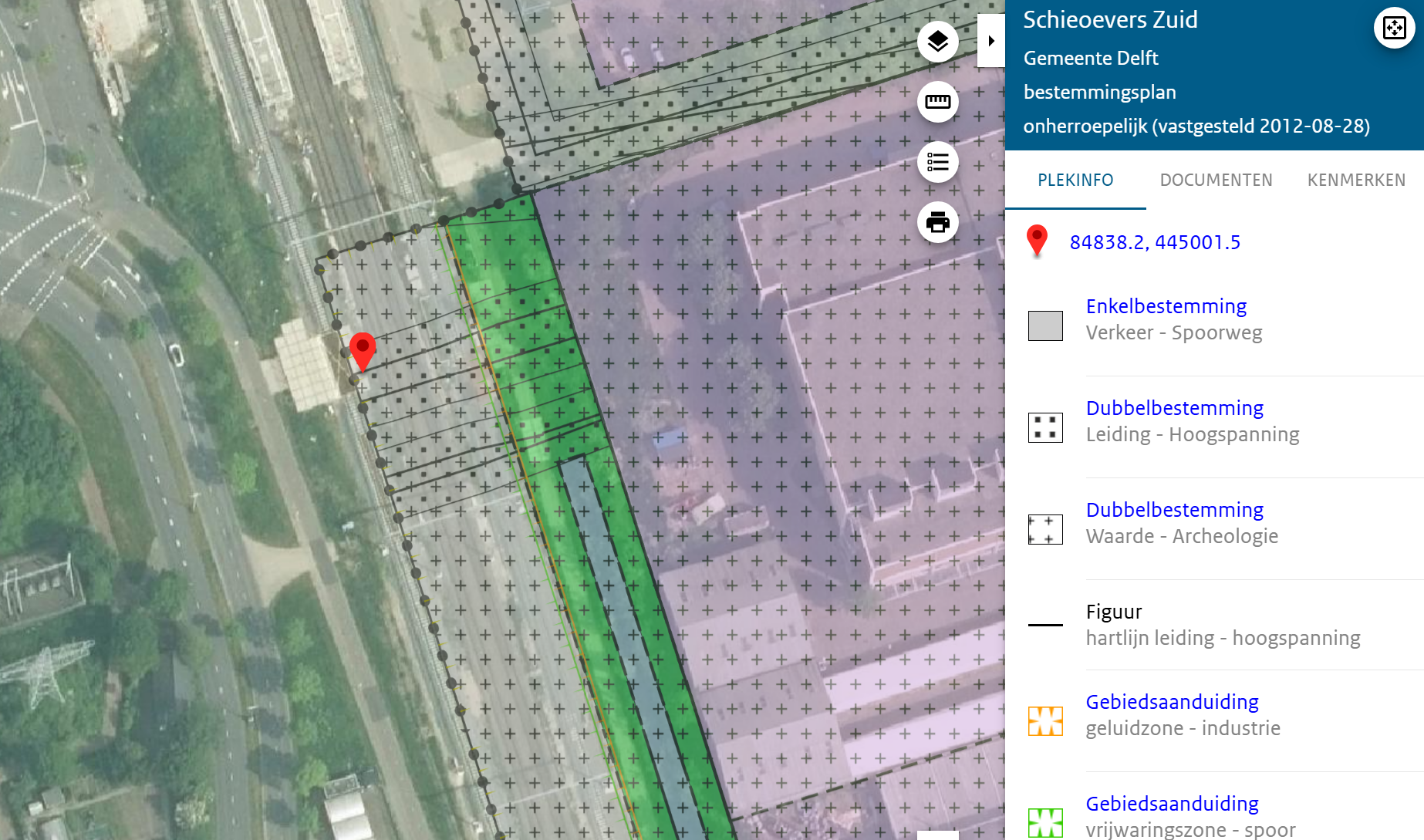Viewport: 1424px width, 840px height.
Task: Click the orange geluidzone - industrie symbol
Action: (1045, 721)
